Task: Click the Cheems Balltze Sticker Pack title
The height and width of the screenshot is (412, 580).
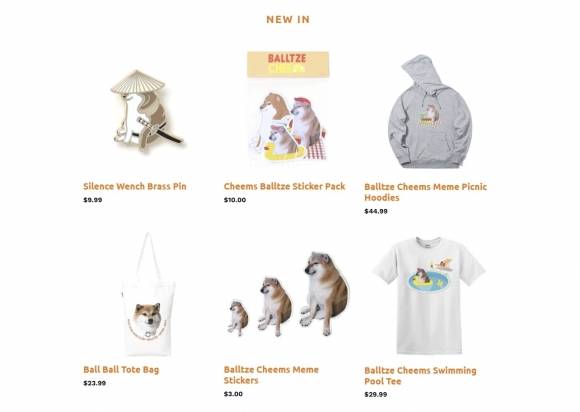Action: 284,186
